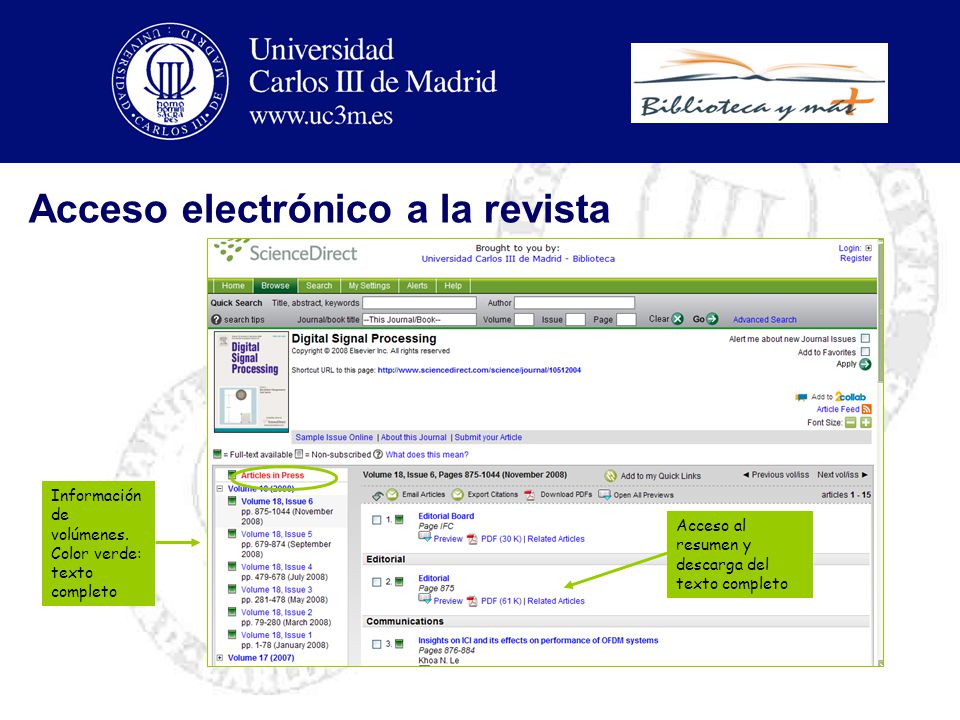Check the box for article 2
The image size is (960, 720).
click(x=377, y=582)
